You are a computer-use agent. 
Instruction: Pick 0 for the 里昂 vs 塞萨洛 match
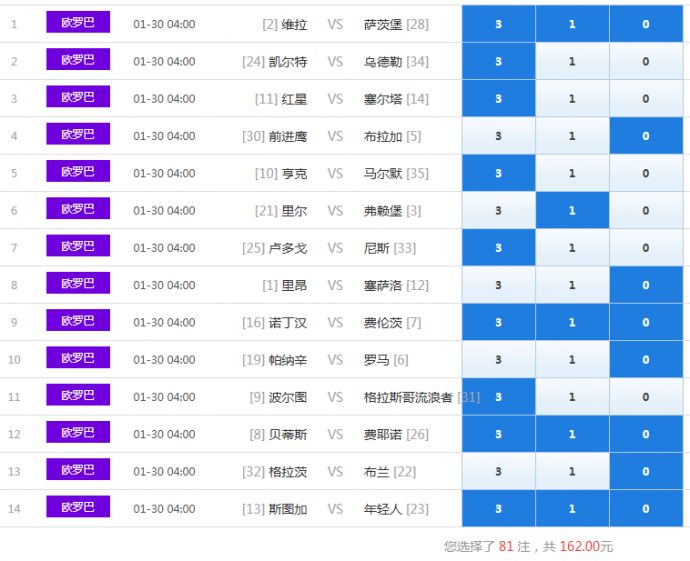tap(645, 285)
